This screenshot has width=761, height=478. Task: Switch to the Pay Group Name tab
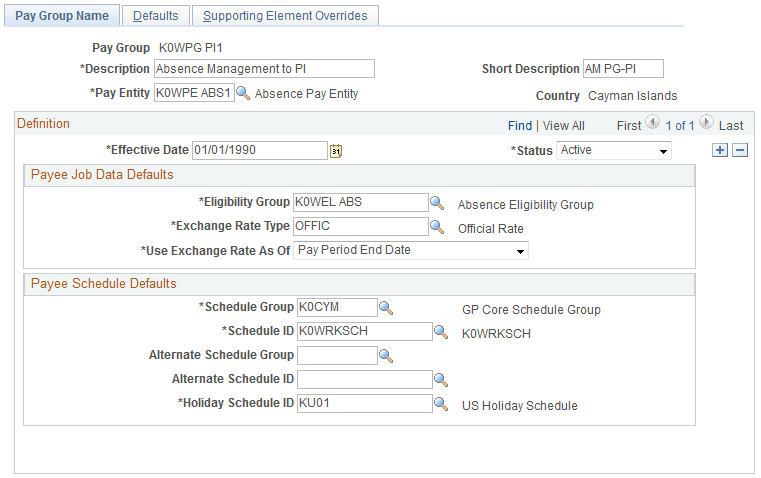pos(62,16)
